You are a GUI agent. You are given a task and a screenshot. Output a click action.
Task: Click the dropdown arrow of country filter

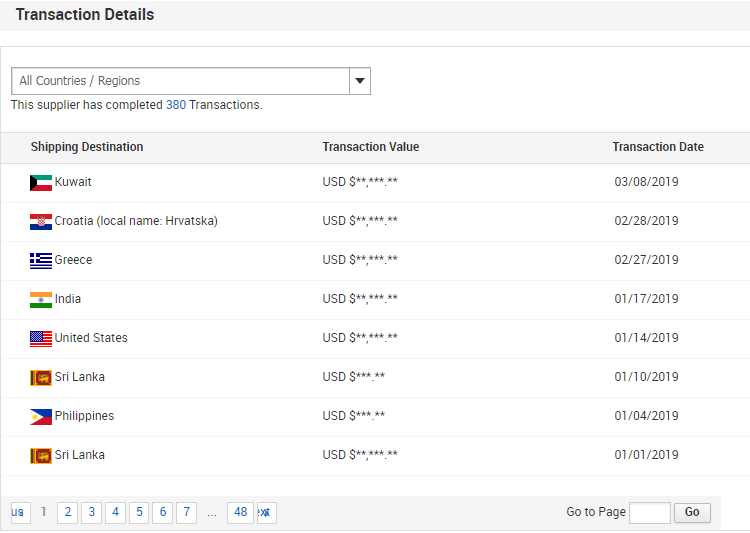point(360,81)
